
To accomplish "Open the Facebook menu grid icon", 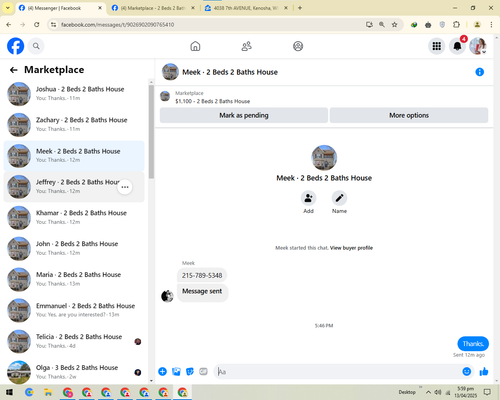I will tap(437, 46).
